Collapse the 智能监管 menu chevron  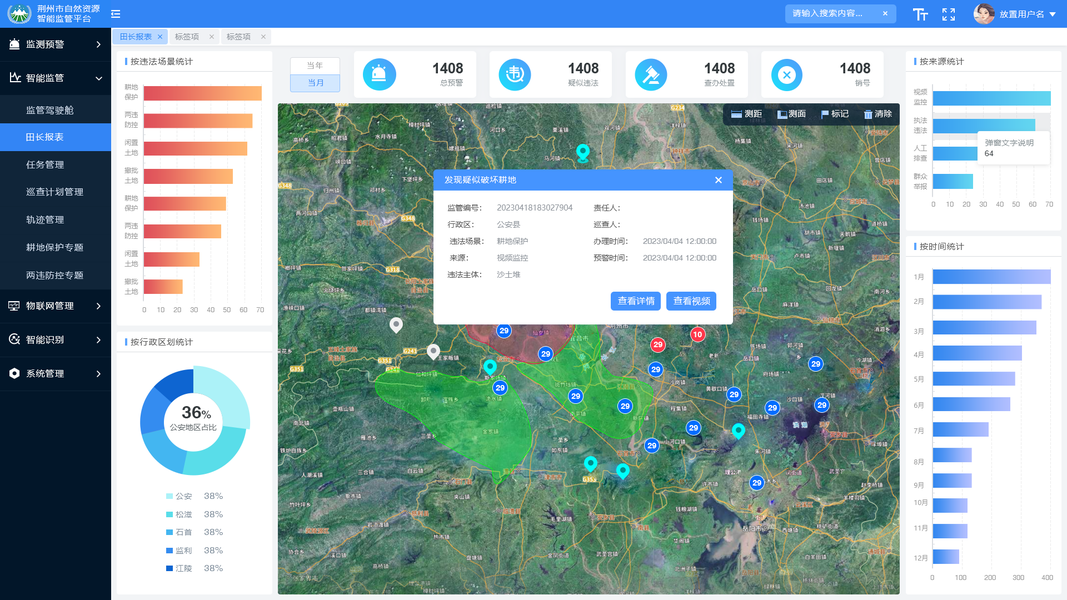click(x=99, y=78)
